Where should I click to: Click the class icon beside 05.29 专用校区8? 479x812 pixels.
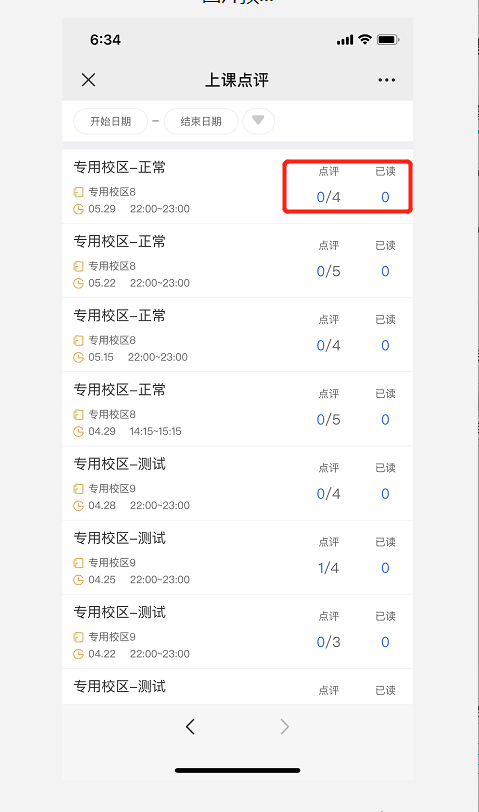[x=78, y=192]
